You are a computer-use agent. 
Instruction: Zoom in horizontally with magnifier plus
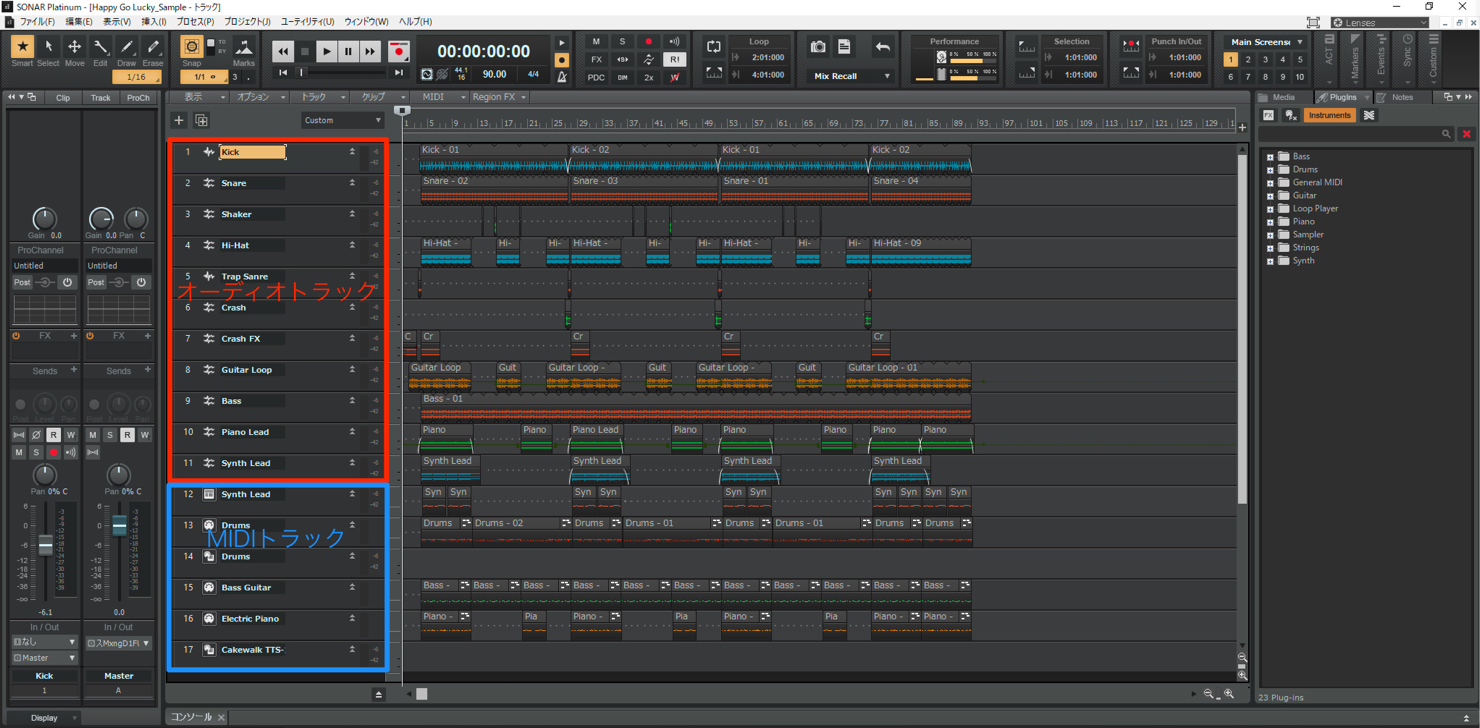pyautogui.click(x=1229, y=694)
